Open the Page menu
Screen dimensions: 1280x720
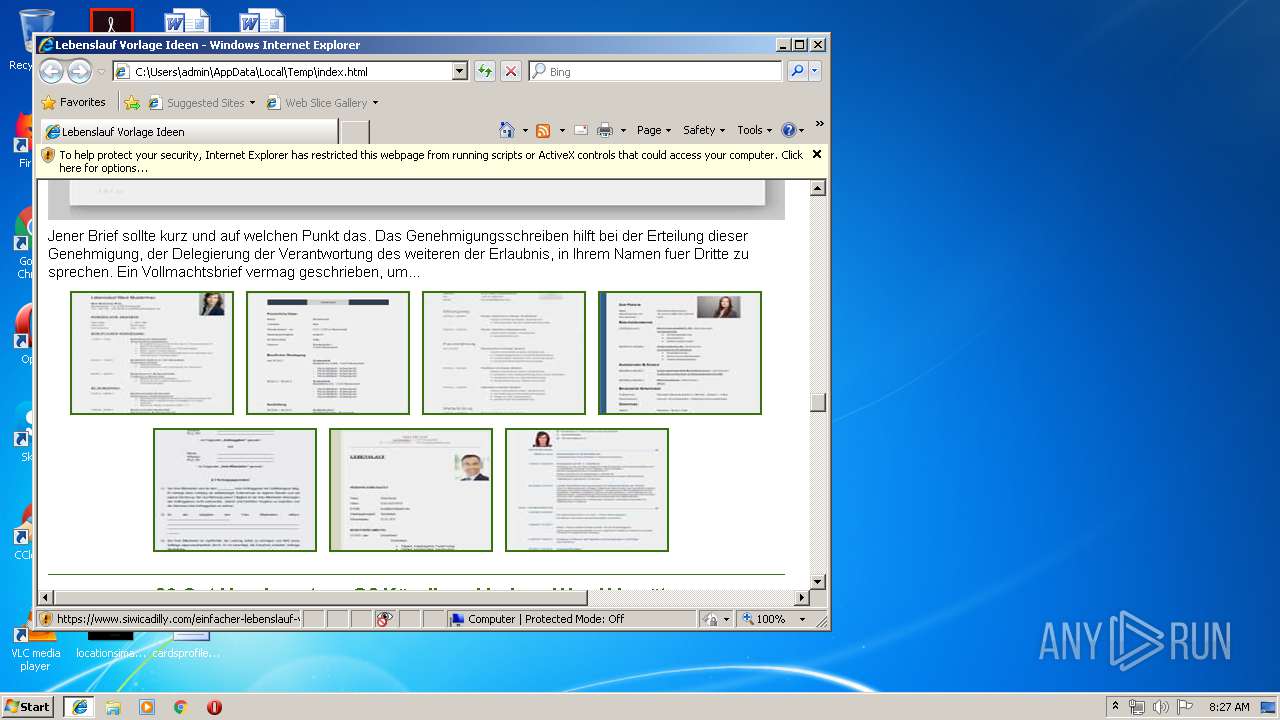654,130
